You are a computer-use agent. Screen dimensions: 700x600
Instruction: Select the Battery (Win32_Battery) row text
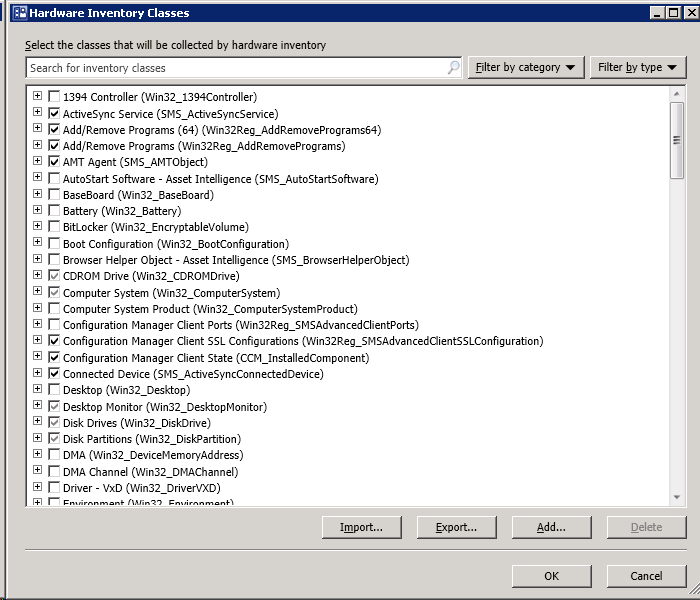tap(122, 211)
